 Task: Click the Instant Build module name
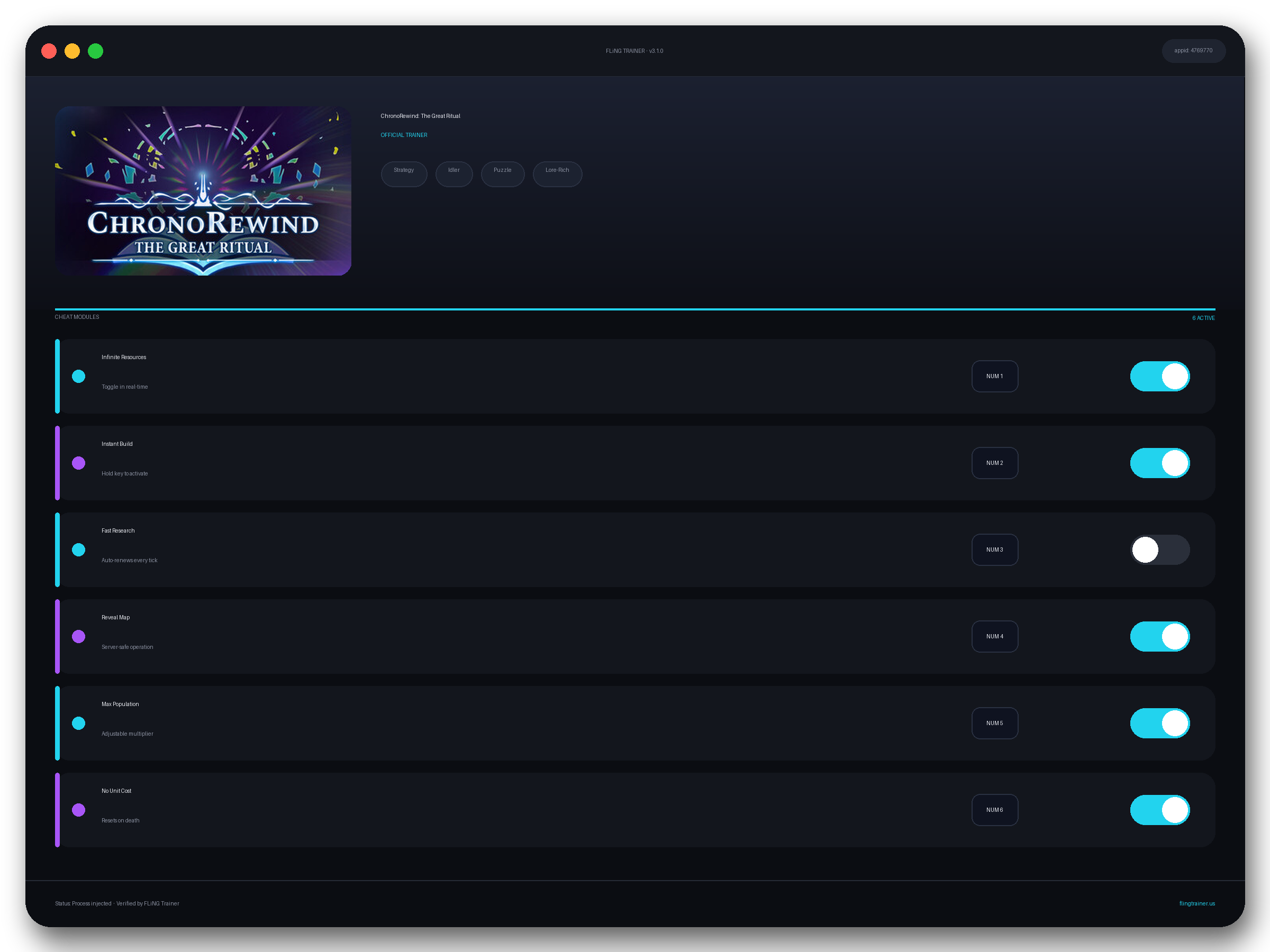click(x=117, y=444)
